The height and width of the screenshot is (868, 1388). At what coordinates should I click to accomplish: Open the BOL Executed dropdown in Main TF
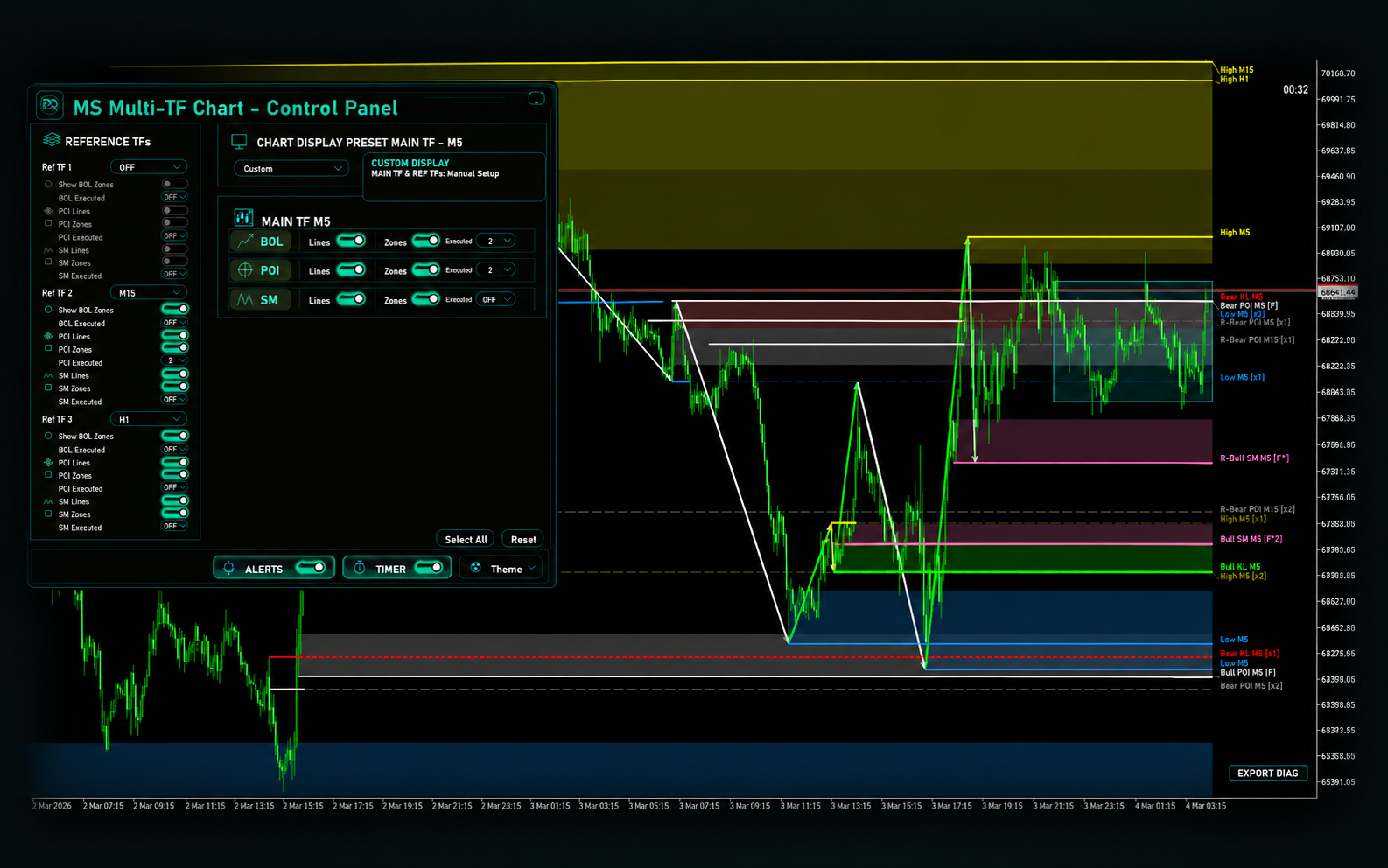(x=495, y=241)
